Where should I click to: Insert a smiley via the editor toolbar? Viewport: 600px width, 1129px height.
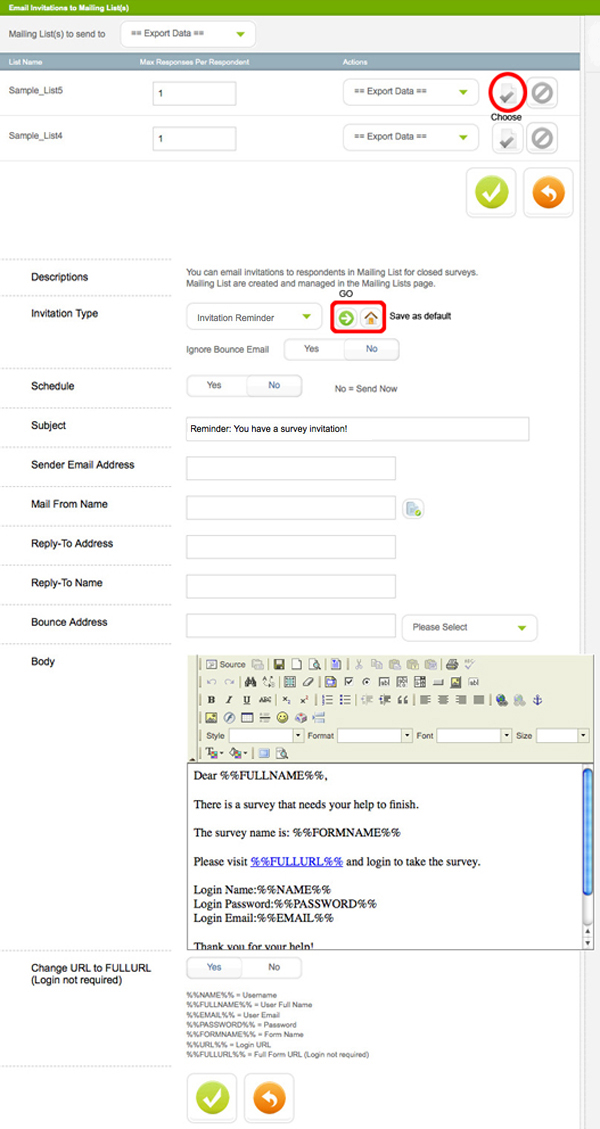[x=283, y=717]
